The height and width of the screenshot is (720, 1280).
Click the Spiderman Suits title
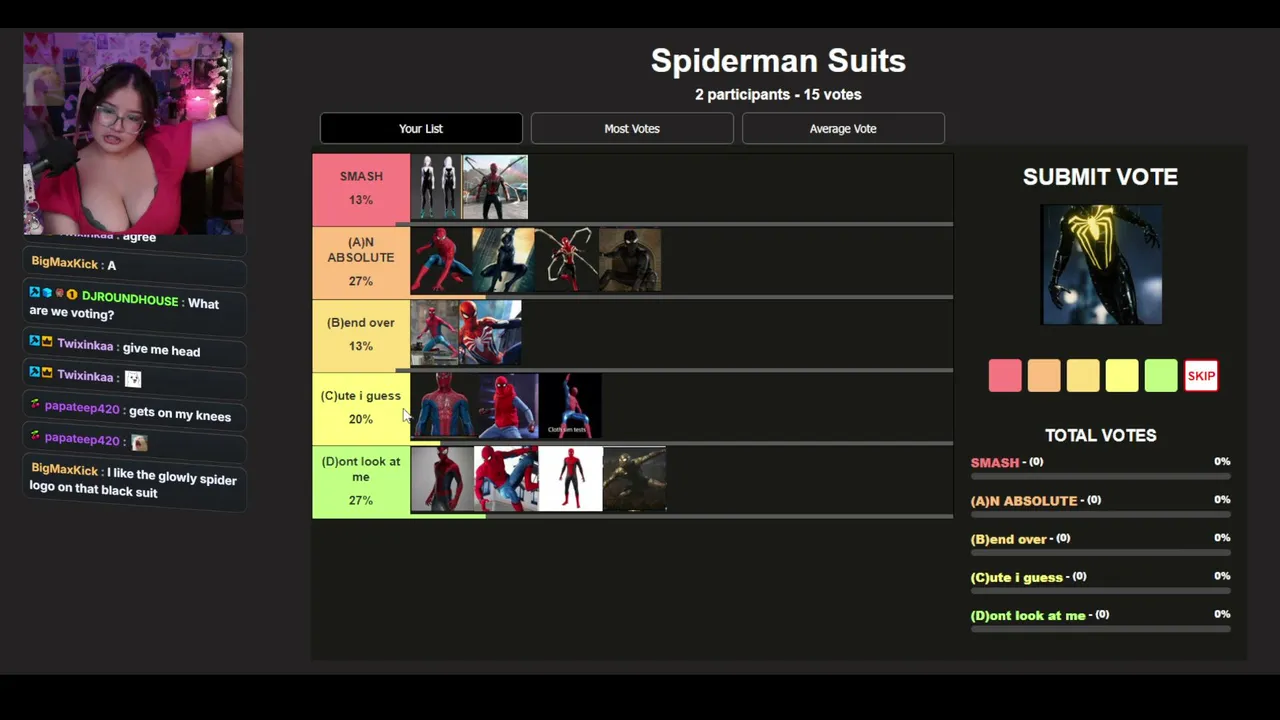point(778,61)
